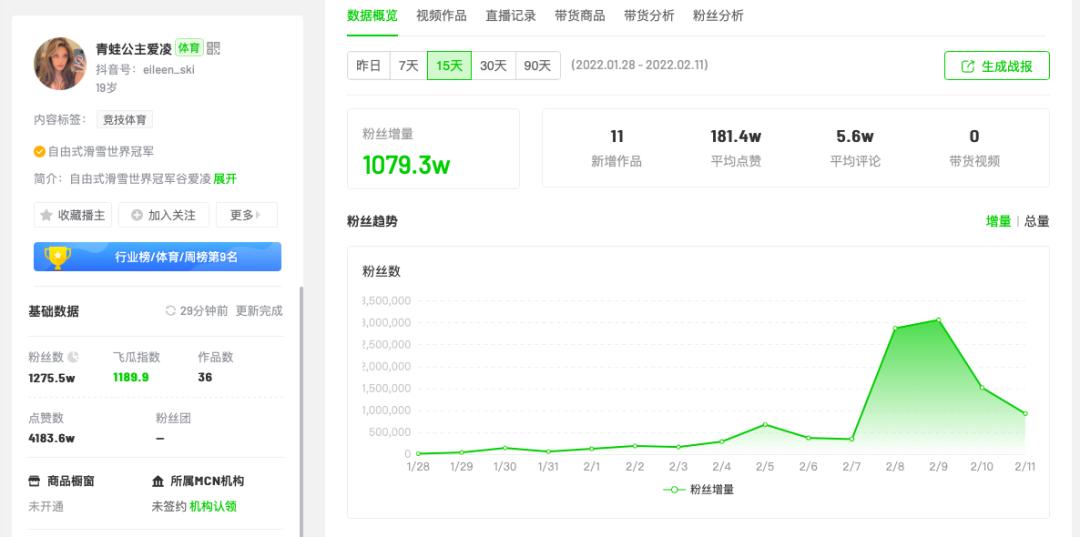
Task: Select the 7天 time range
Action: pyautogui.click(x=408, y=65)
